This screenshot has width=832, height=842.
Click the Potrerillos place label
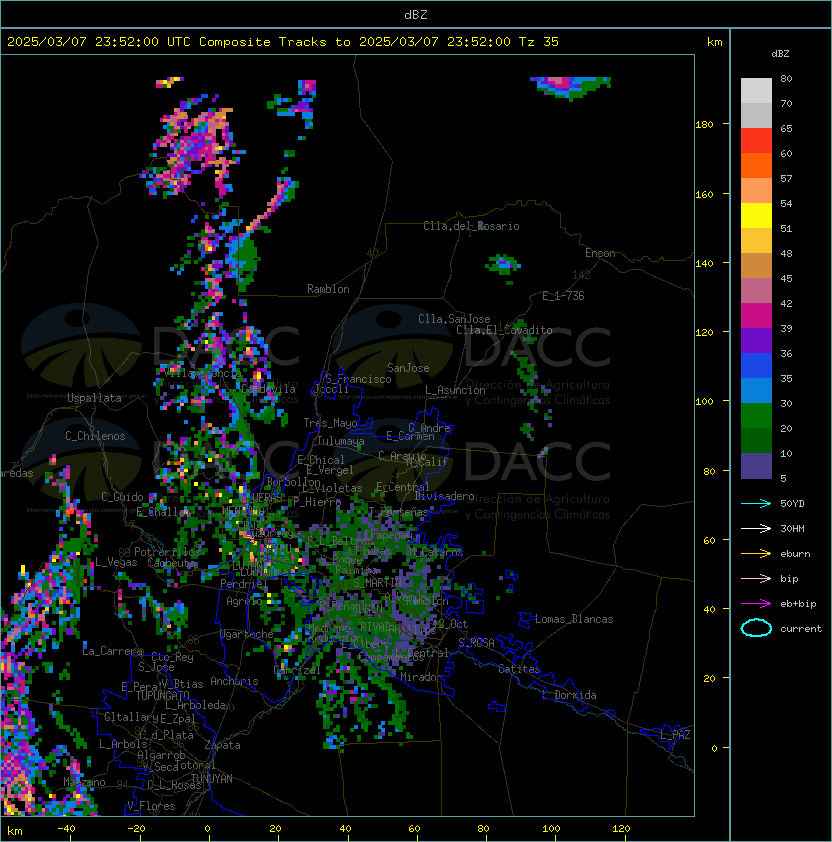click(167, 552)
